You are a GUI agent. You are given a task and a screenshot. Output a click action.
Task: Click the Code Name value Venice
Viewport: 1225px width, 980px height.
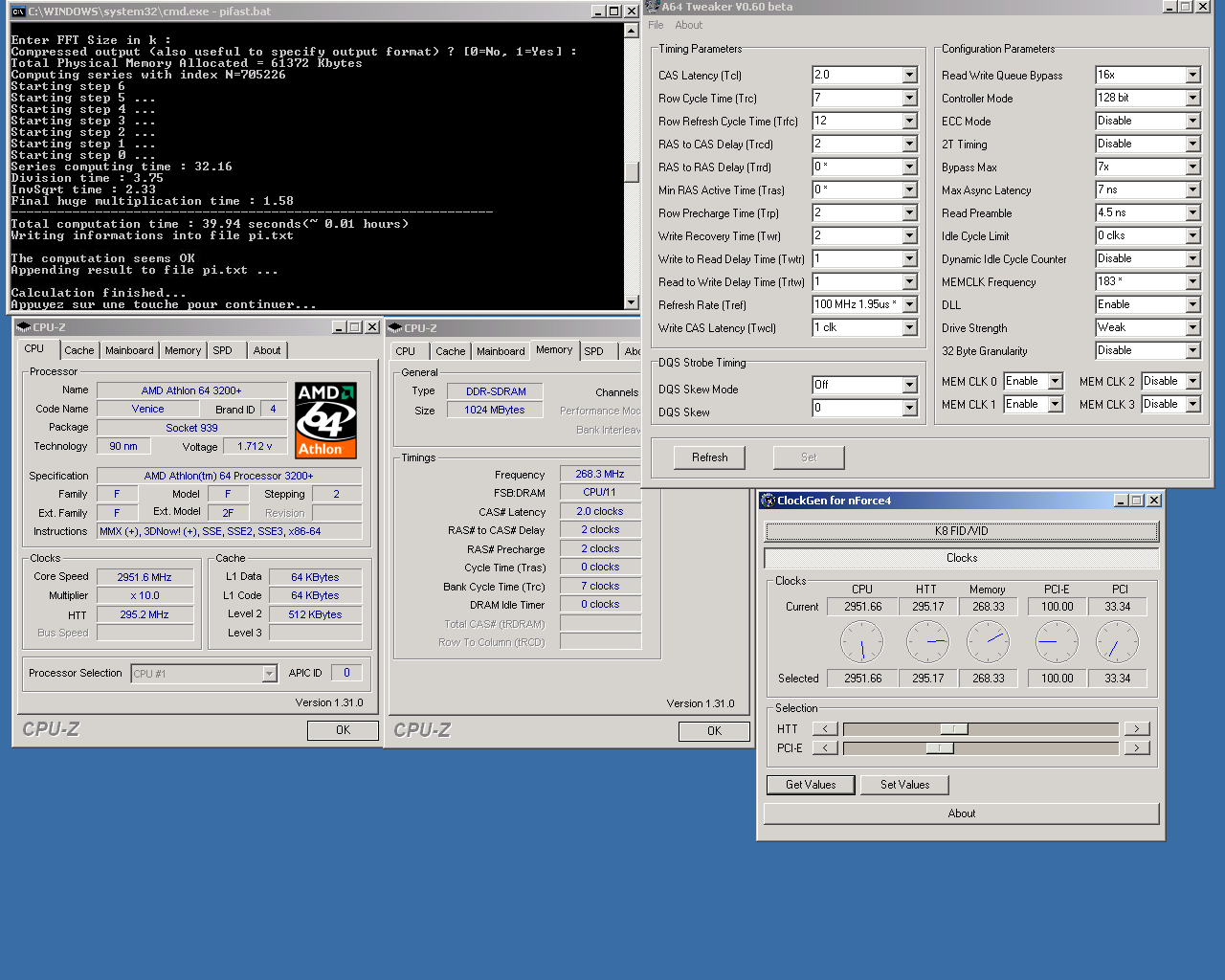147,409
